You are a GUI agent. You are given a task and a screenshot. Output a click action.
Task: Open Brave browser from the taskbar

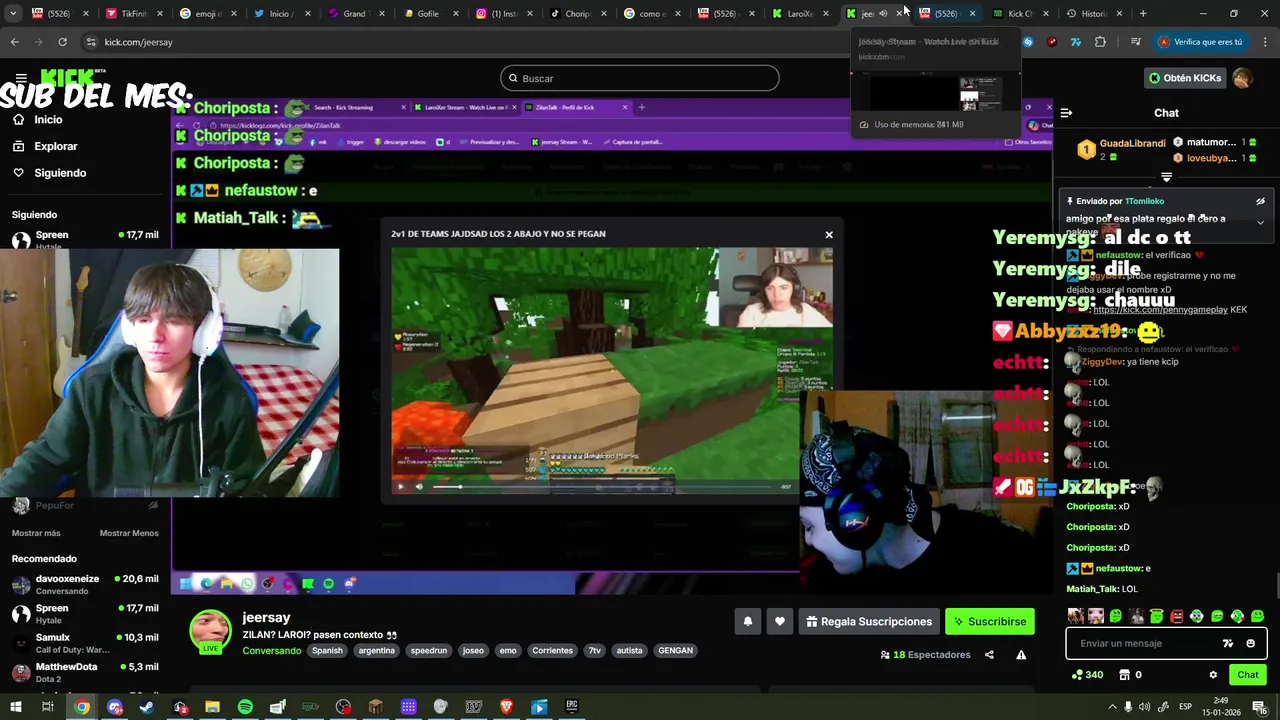506,707
